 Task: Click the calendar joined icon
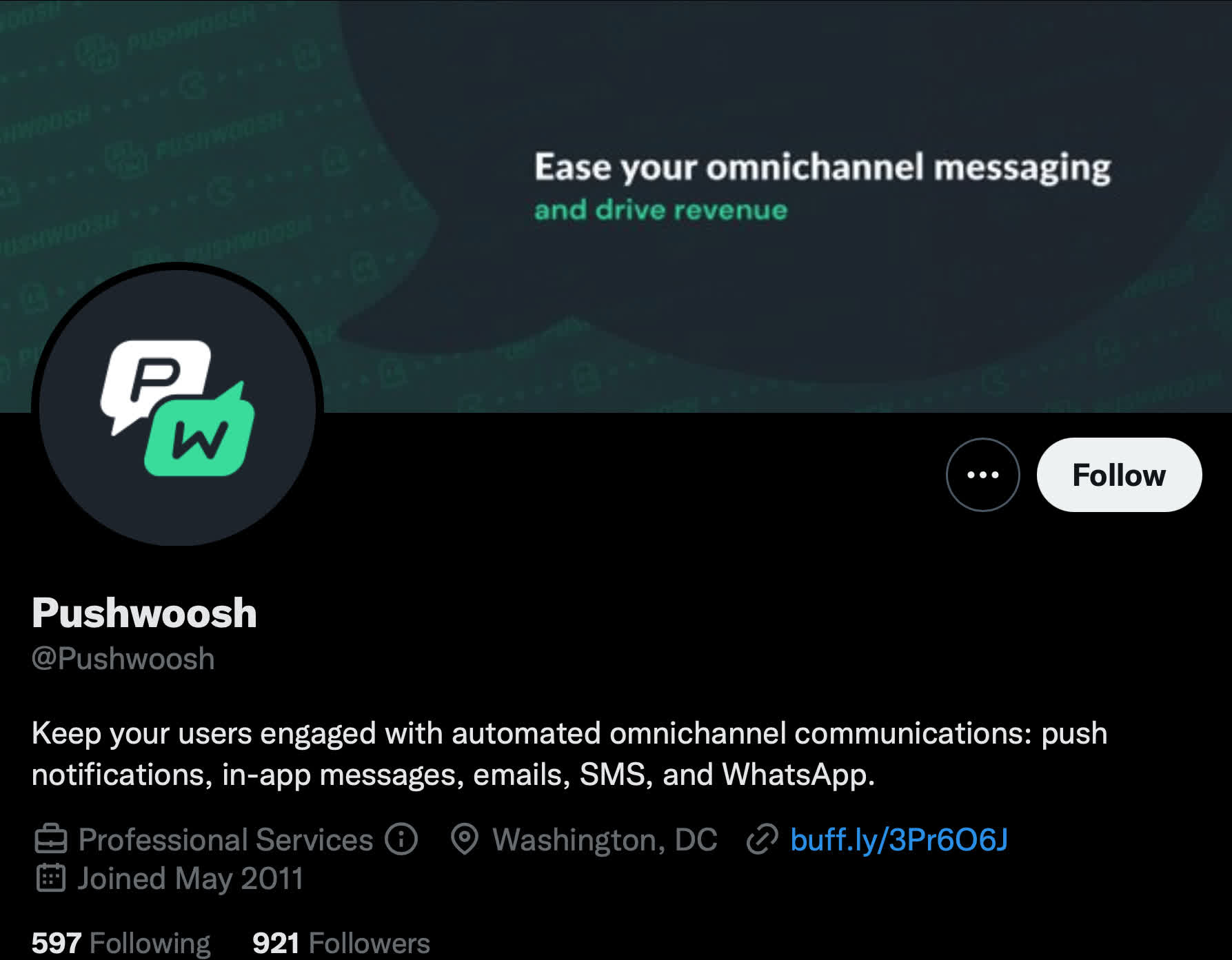[x=50, y=878]
